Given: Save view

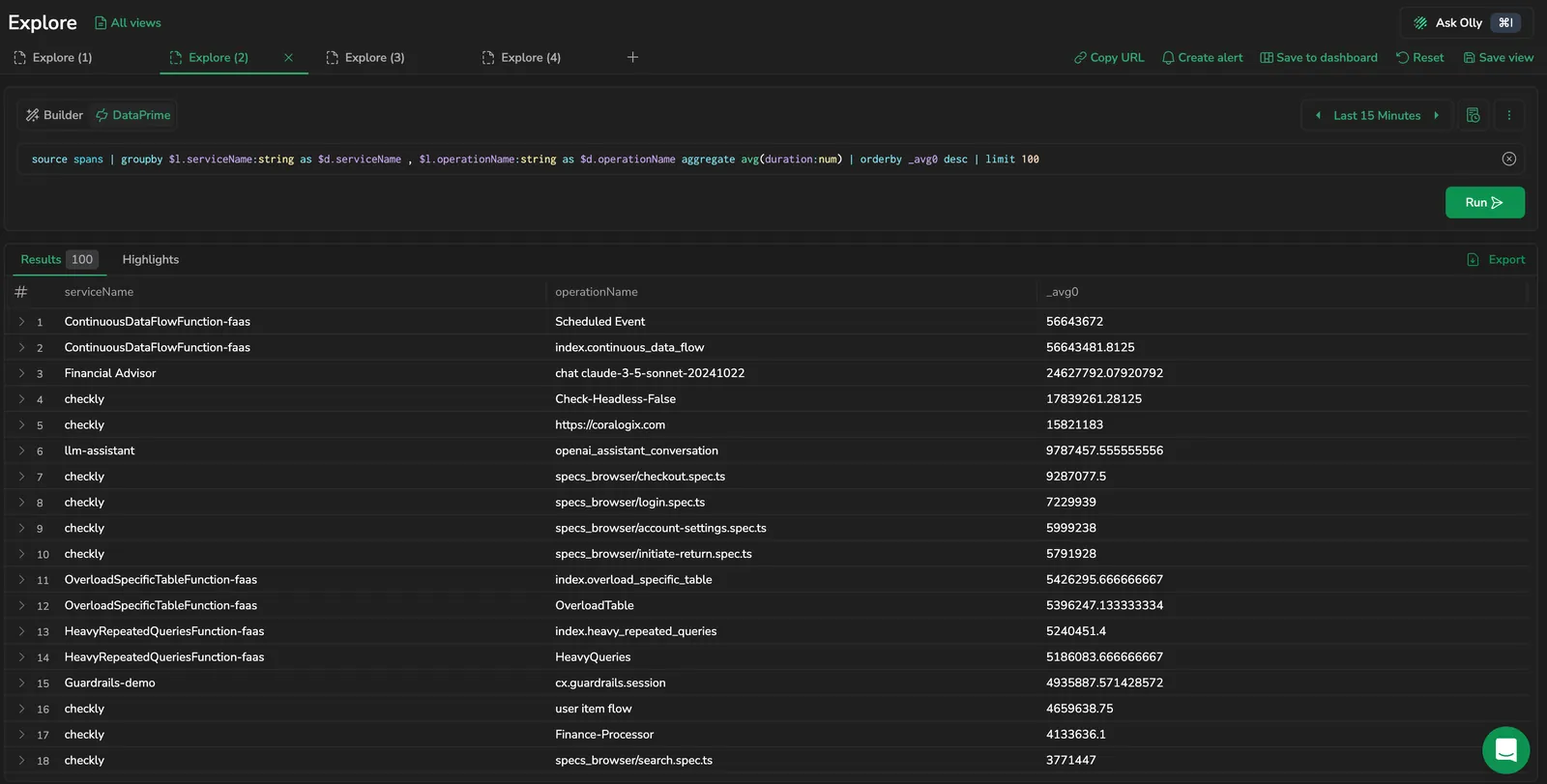Looking at the screenshot, I should coord(1498,57).
